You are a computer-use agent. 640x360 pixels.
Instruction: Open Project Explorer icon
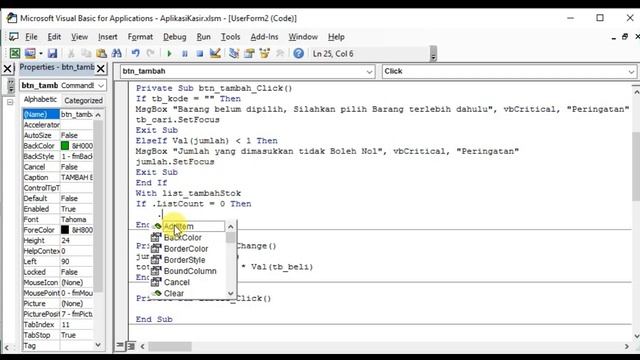(x=234, y=53)
